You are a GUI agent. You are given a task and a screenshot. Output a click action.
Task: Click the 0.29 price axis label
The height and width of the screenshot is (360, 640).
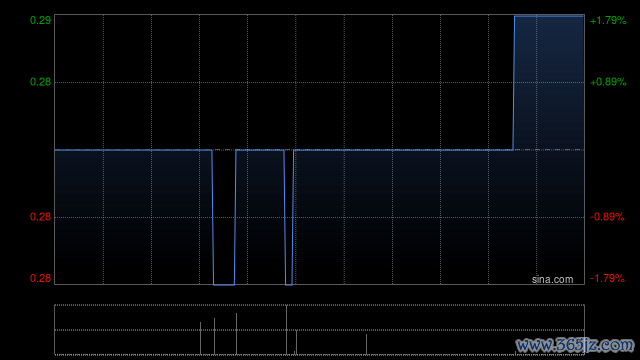pos(40,20)
